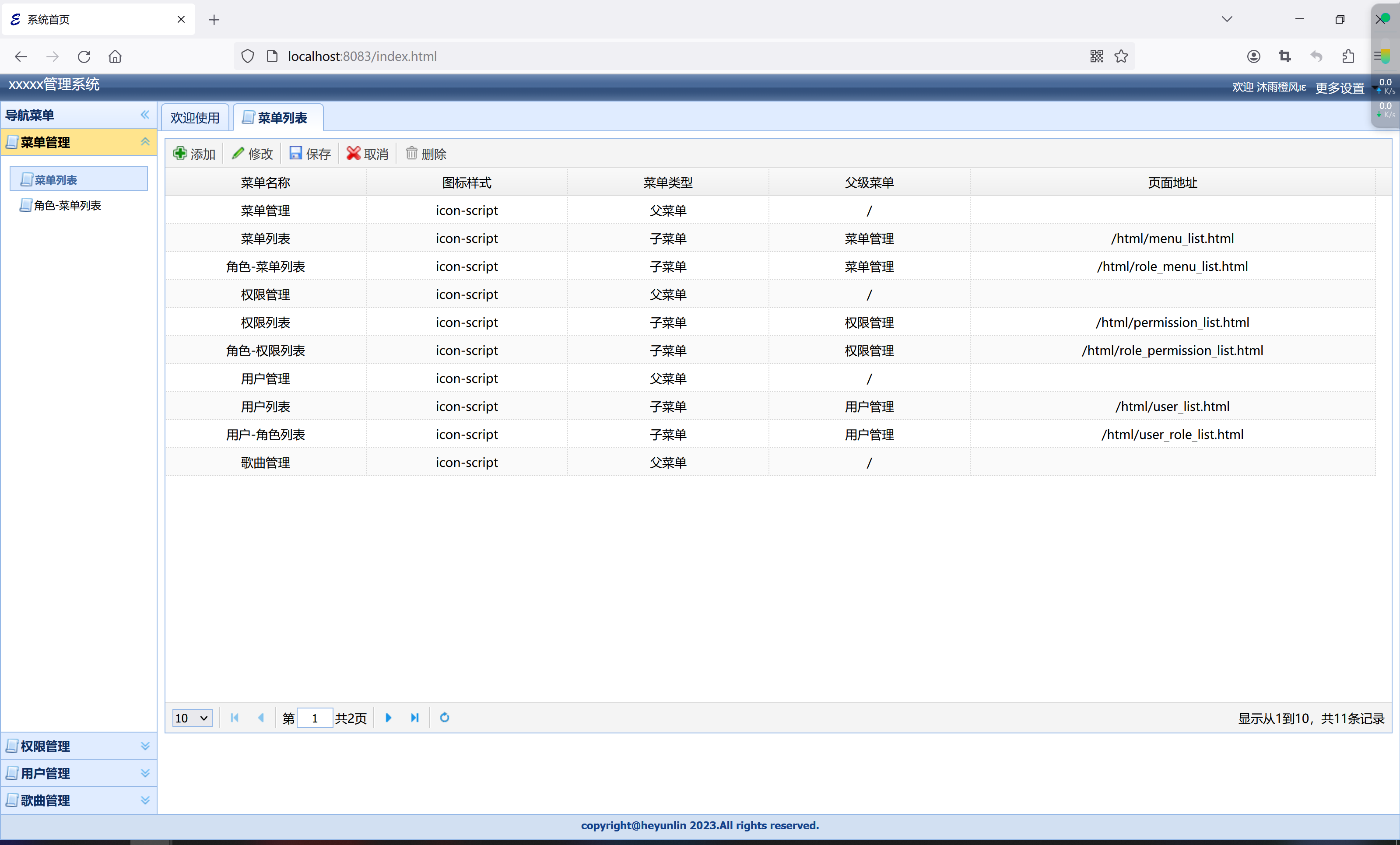
Task: Select the 菜单管理 row in the table
Action: (x=770, y=210)
